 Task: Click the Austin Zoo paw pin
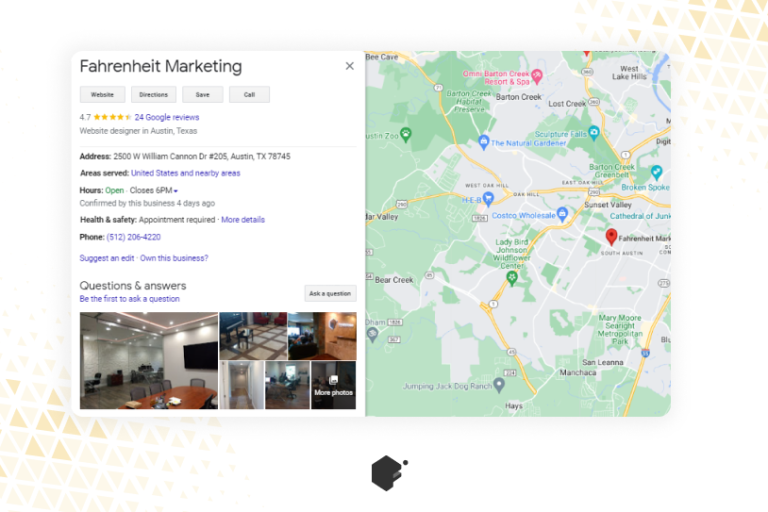coord(406,134)
